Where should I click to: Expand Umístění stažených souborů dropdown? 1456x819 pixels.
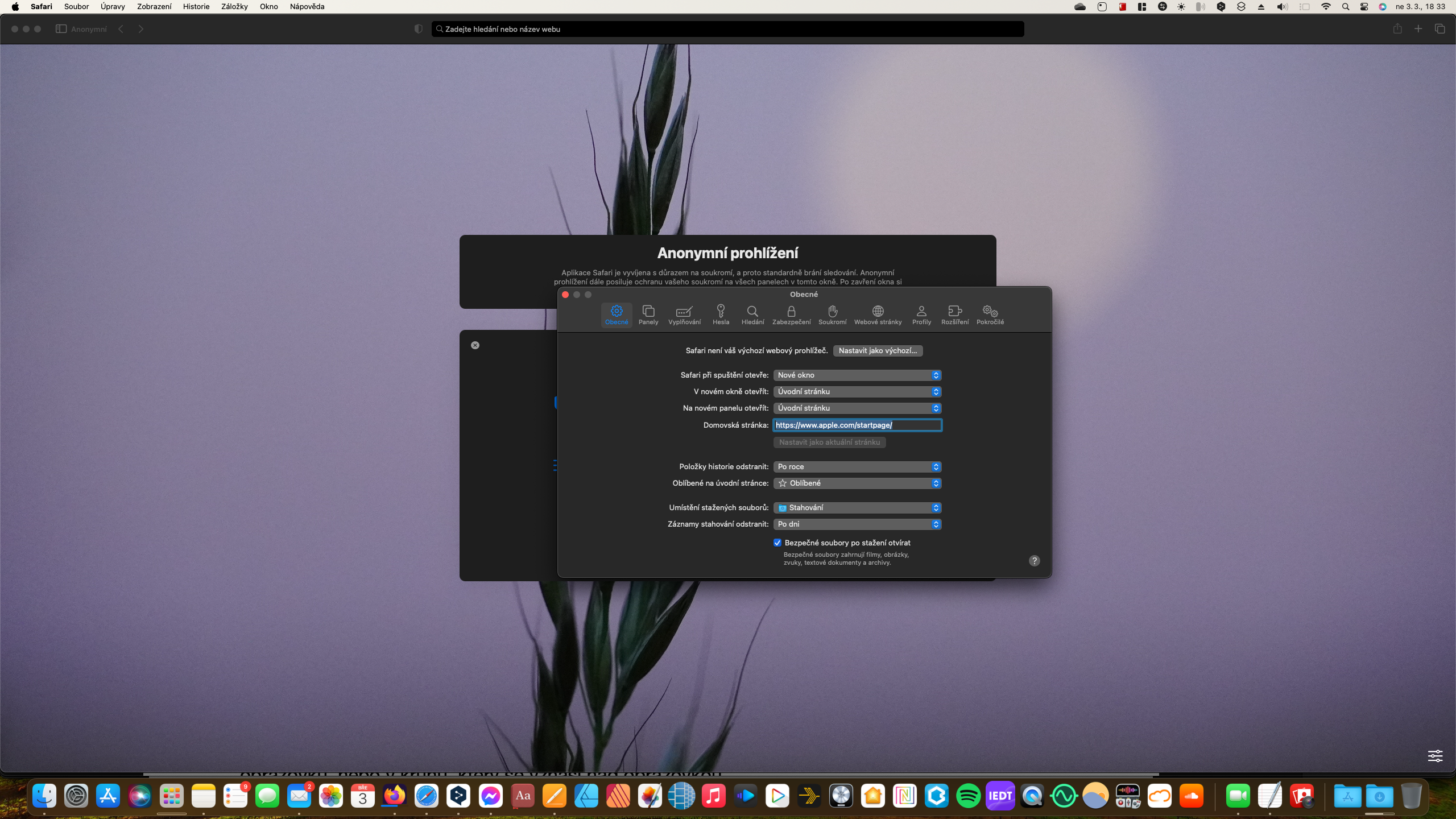857,508
